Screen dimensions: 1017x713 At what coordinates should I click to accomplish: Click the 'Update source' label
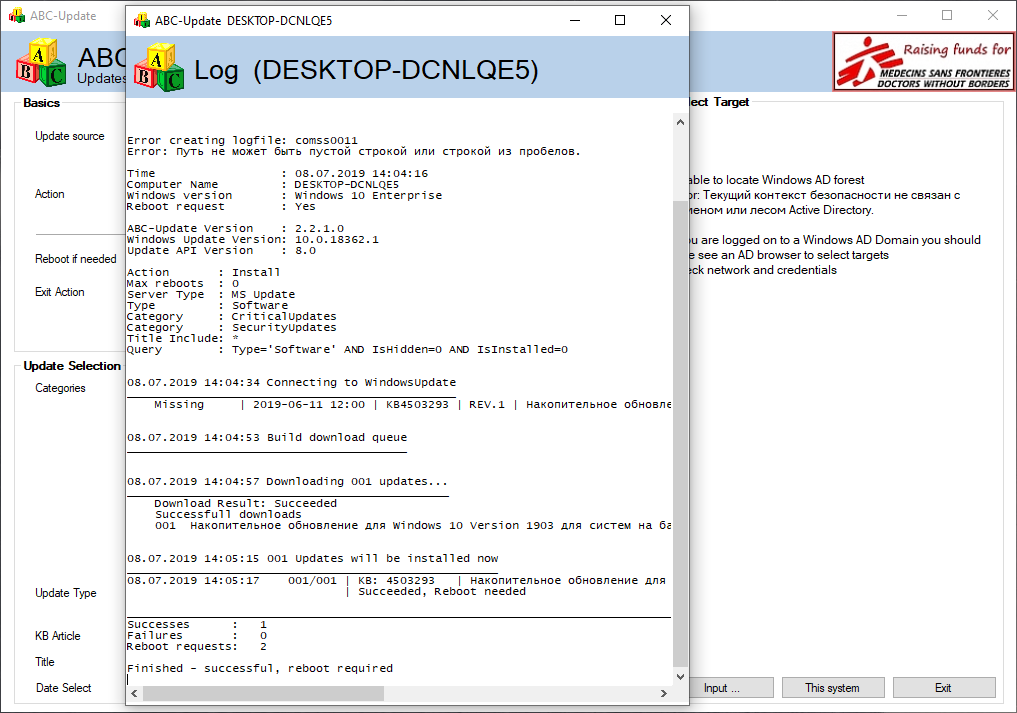click(69, 136)
